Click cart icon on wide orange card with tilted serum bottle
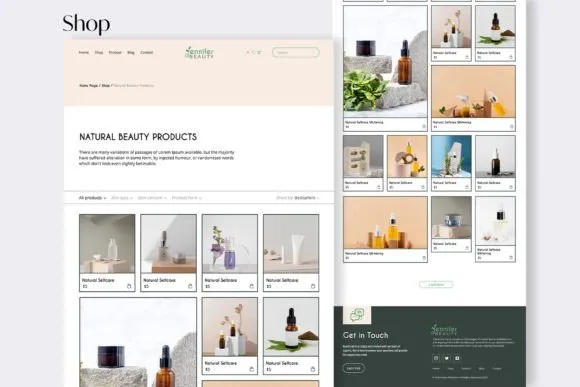Viewport: 580px width, 387px height. point(511,127)
